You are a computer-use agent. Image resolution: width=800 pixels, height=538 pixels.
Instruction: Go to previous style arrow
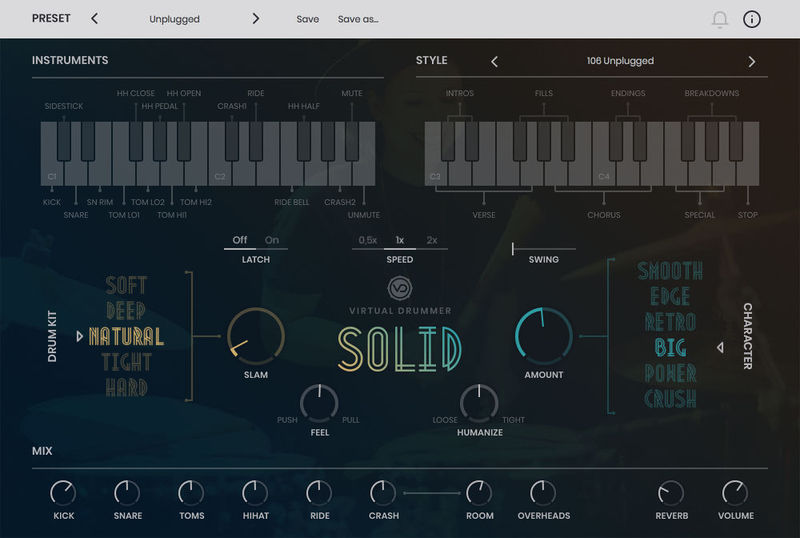click(494, 61)
